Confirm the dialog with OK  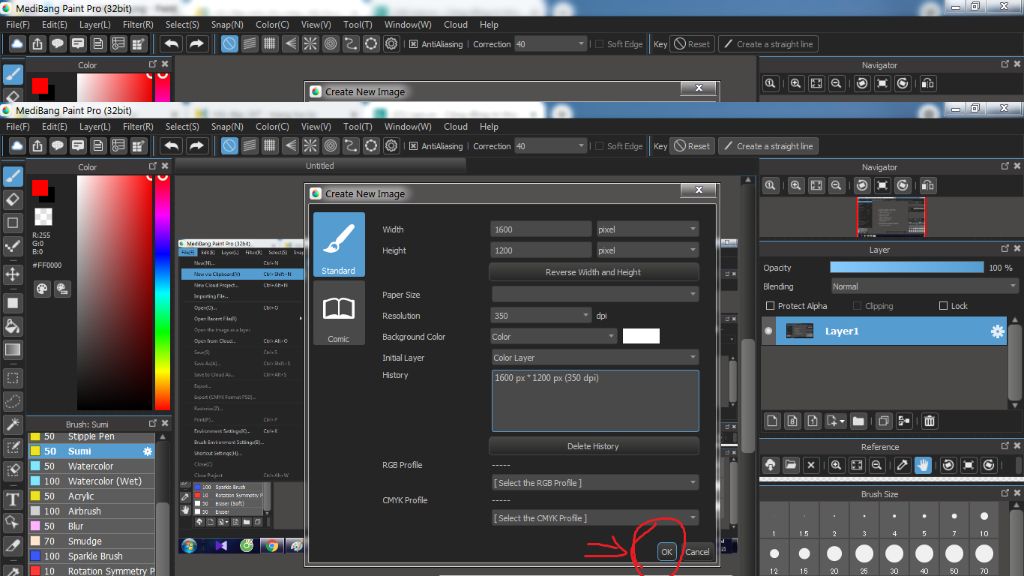[666, 552]
